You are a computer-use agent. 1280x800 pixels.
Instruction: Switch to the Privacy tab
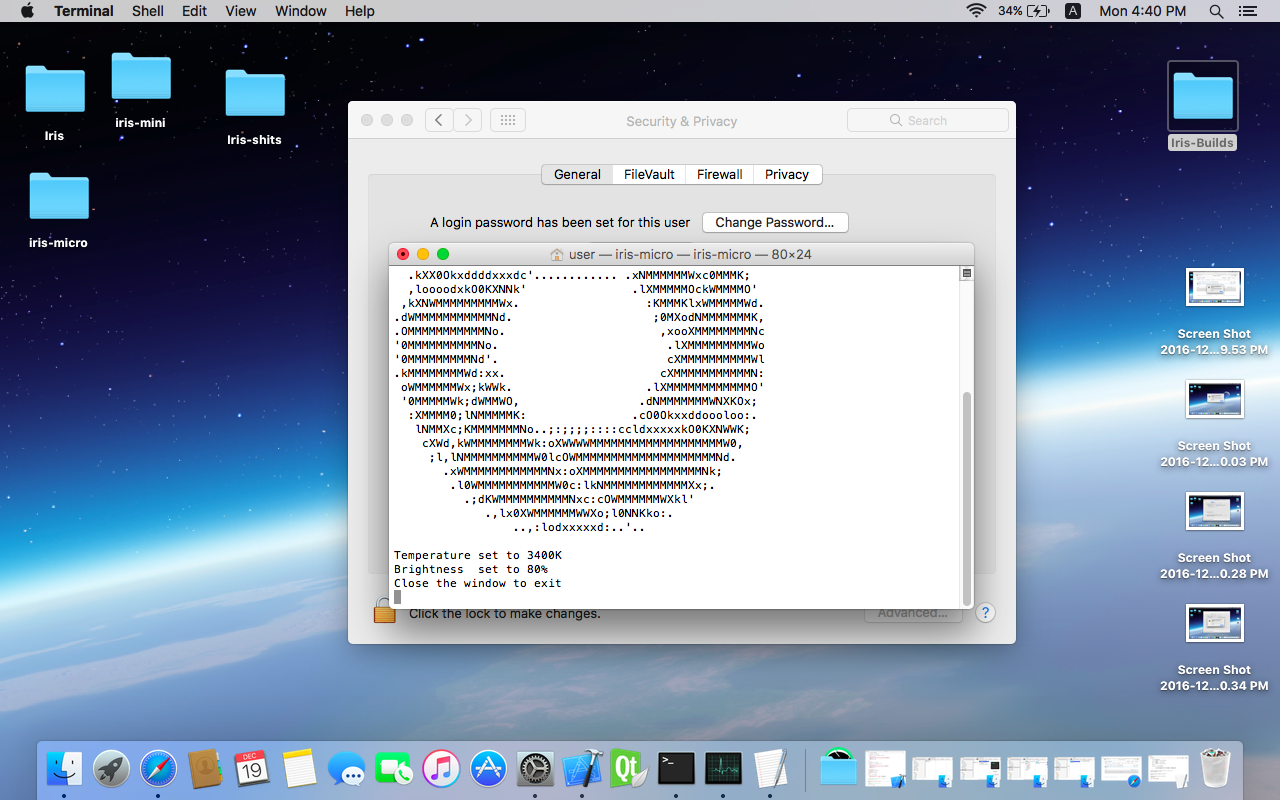[787, 174]
